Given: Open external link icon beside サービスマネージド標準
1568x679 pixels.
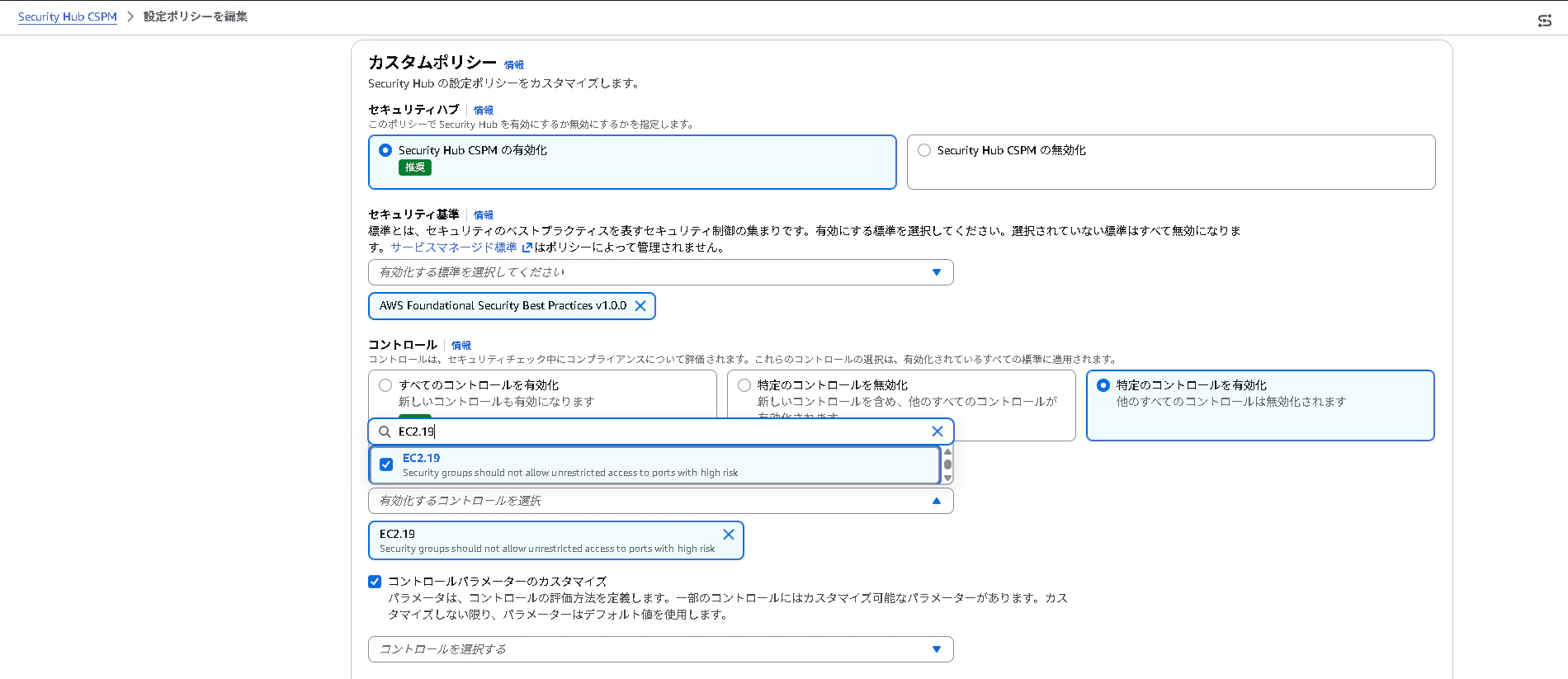Looking at the screenshot, I should [x=527, y=248].
